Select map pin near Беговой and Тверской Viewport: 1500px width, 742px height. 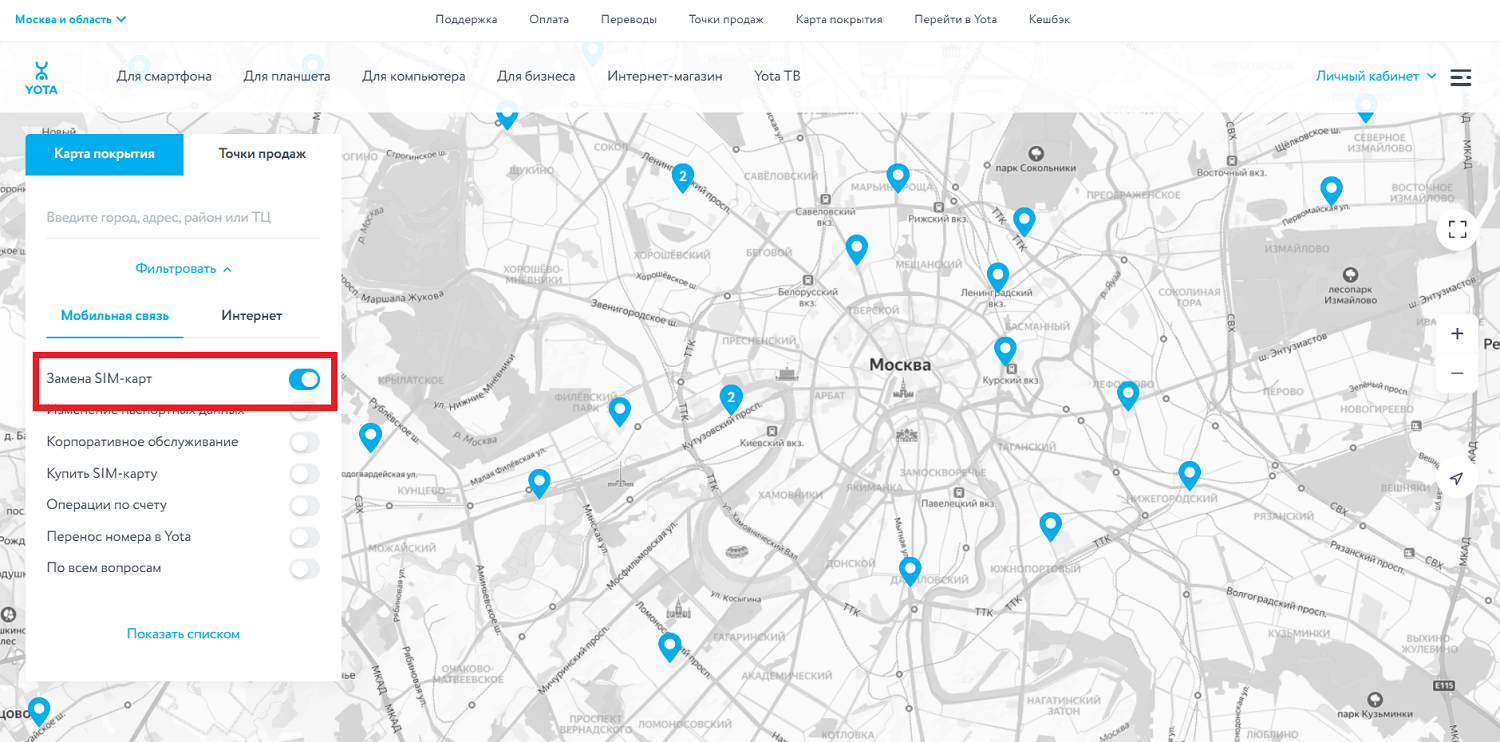click(856, 249)
